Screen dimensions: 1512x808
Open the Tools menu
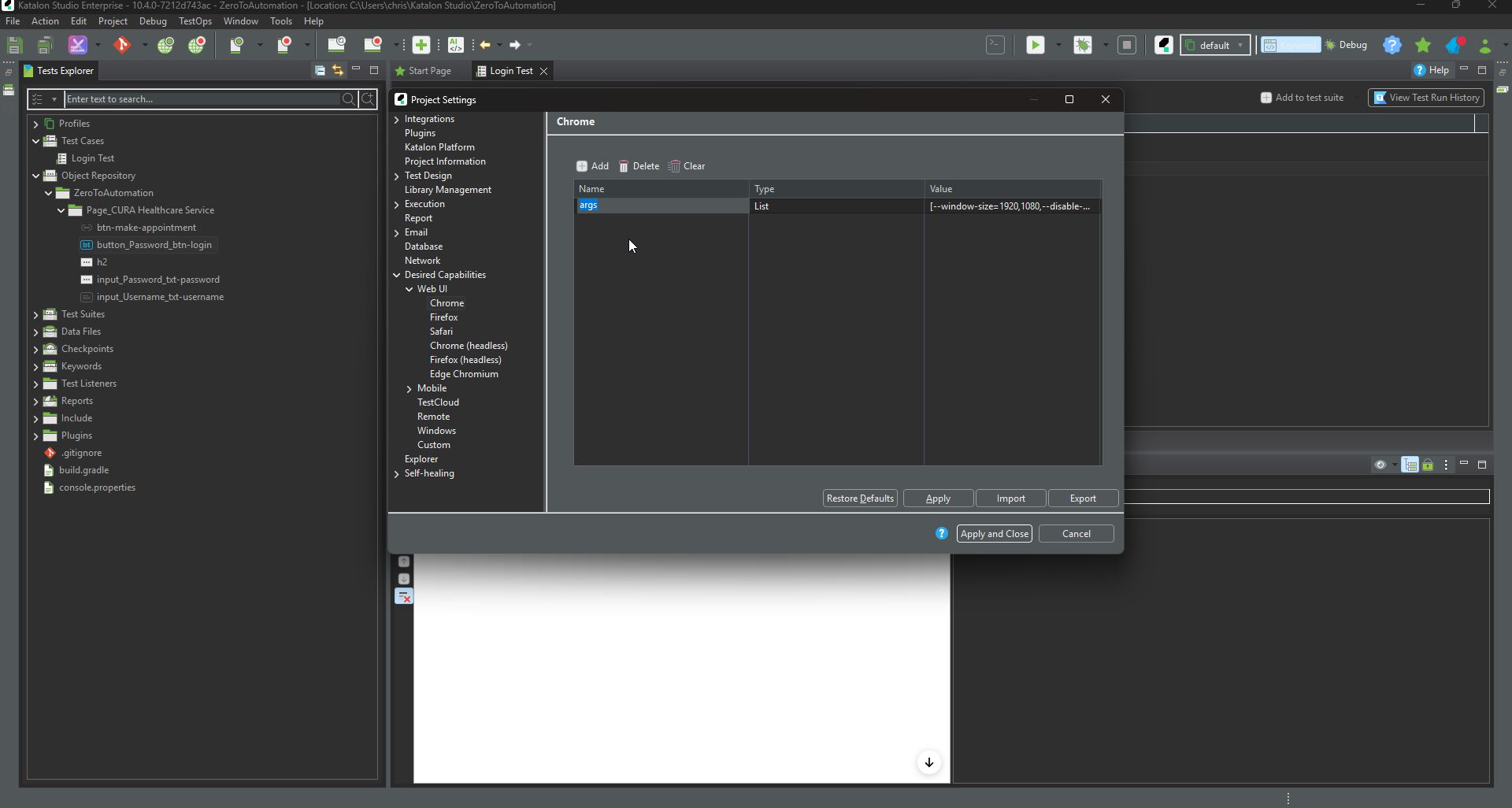281,21
